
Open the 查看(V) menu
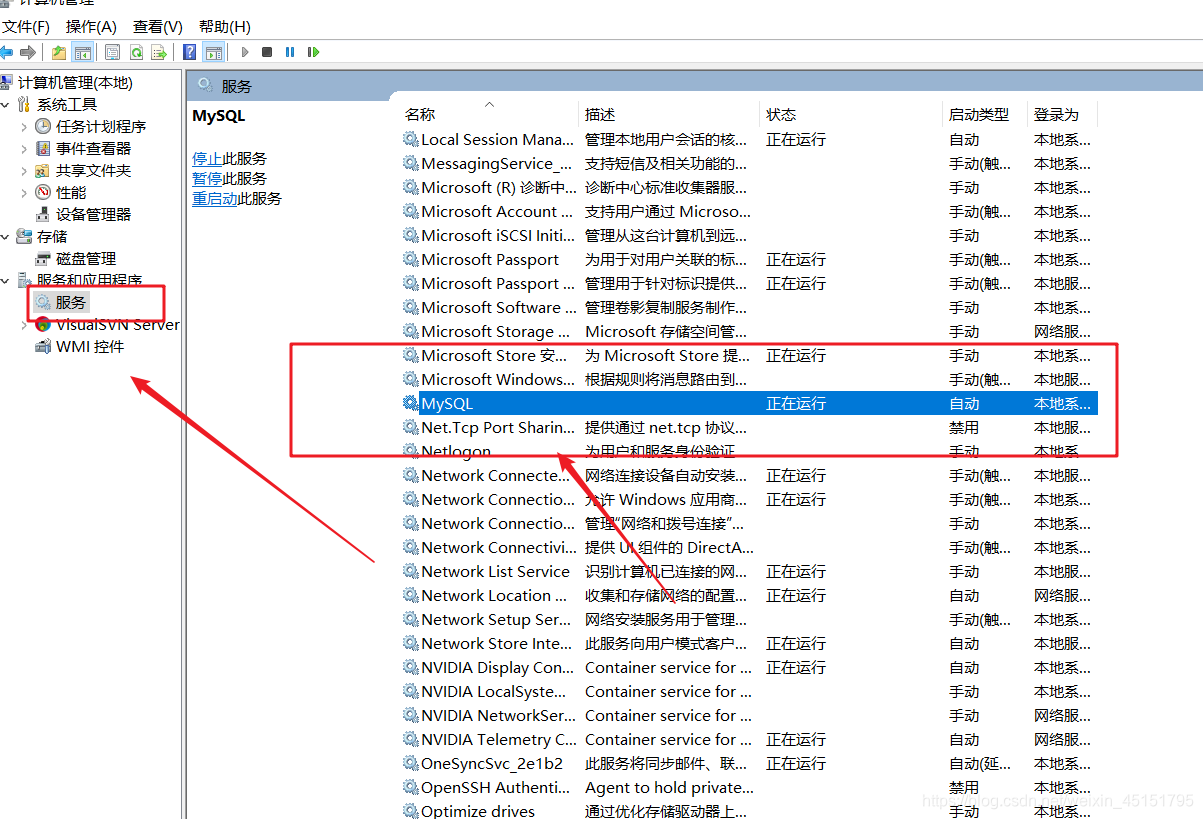(x=156, y=26)
